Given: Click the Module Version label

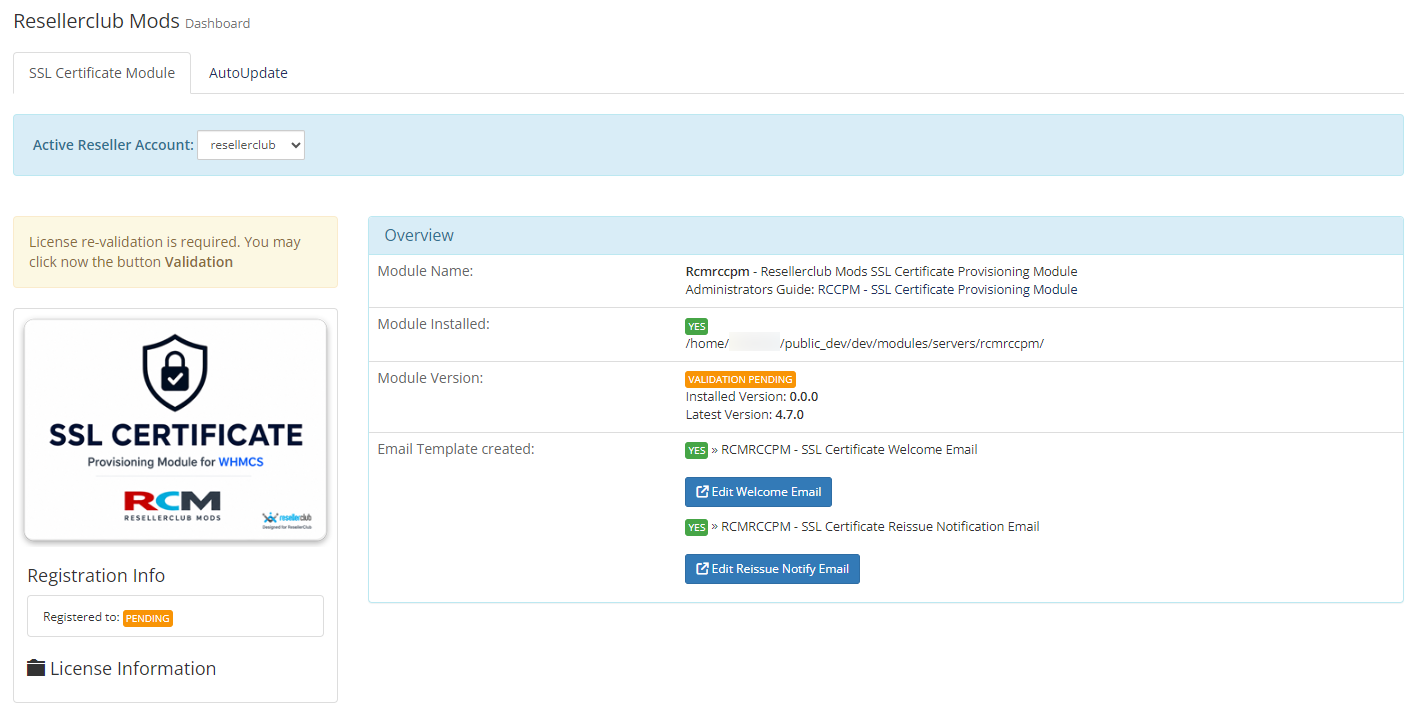Looking at the screenshot, I should (x=430, y=378).
